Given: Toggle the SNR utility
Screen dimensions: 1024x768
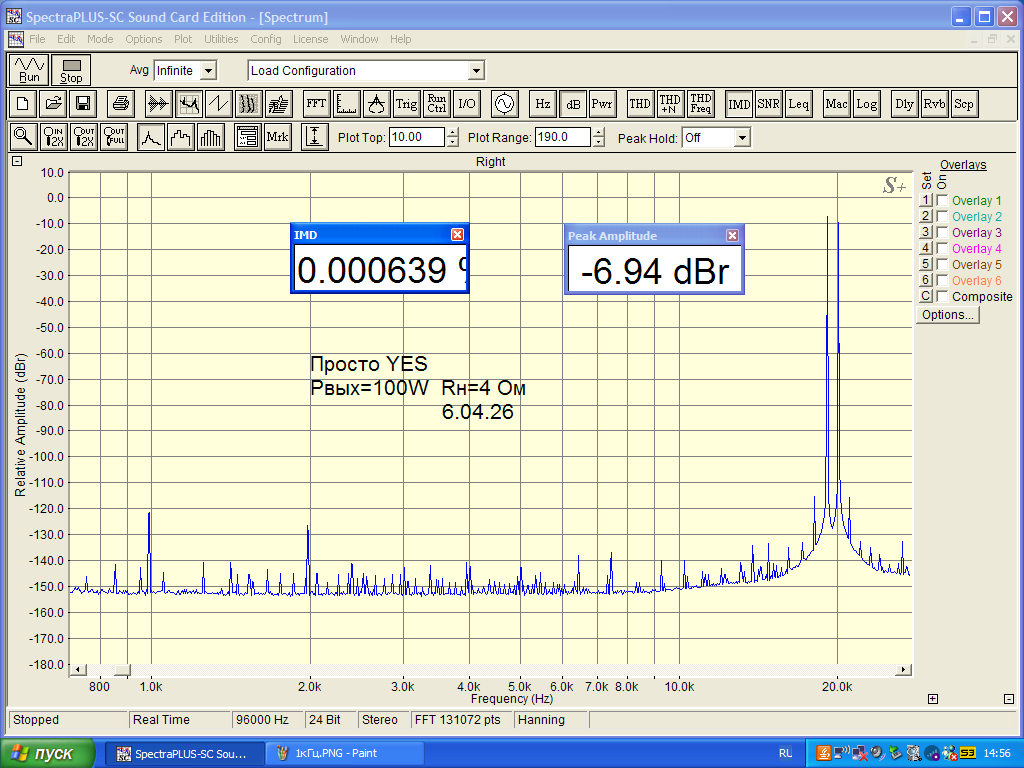Looking at the screenshot, I should click(768, 104).
